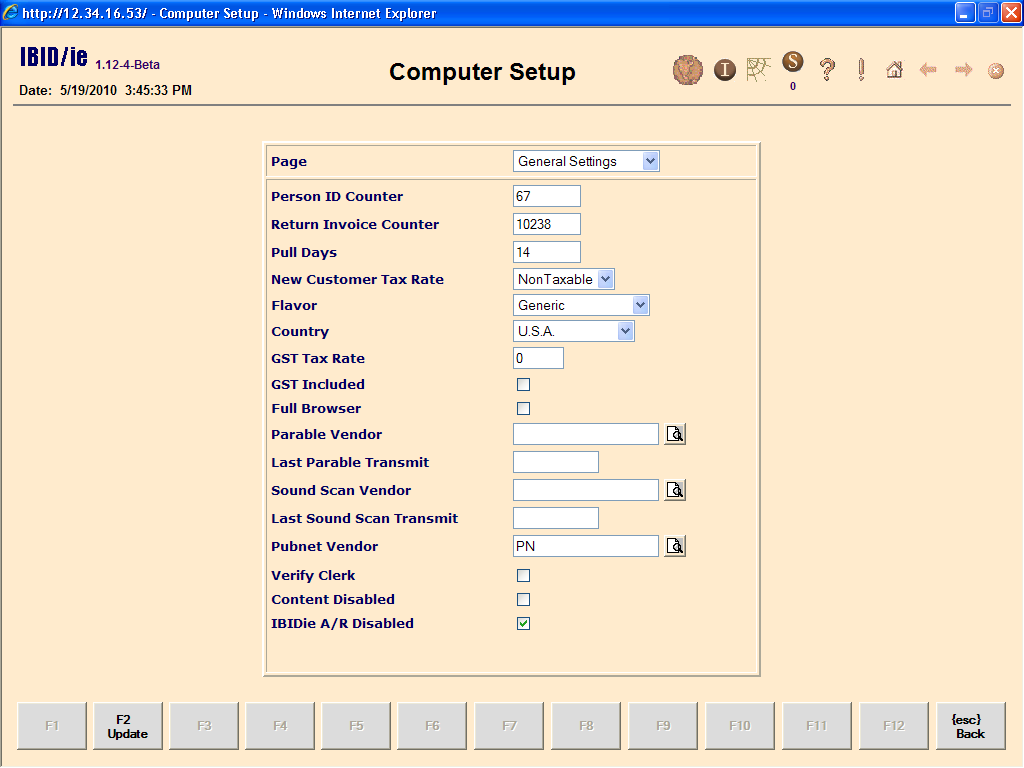Expand New Customer Tax Rate dropdown

564,280
